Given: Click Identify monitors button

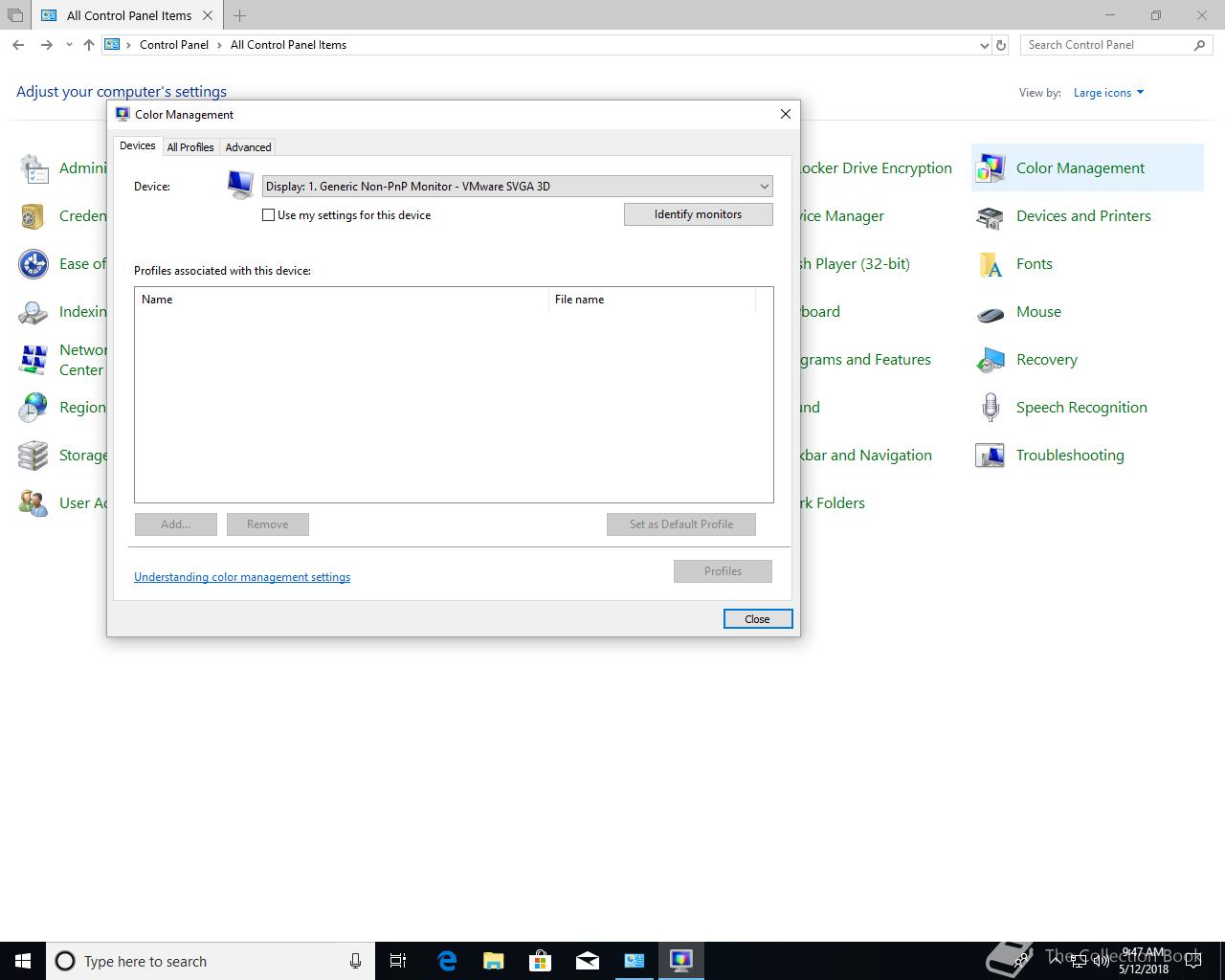Looking at the screenshot, I should pyautogui.click(x=699, y=214).
